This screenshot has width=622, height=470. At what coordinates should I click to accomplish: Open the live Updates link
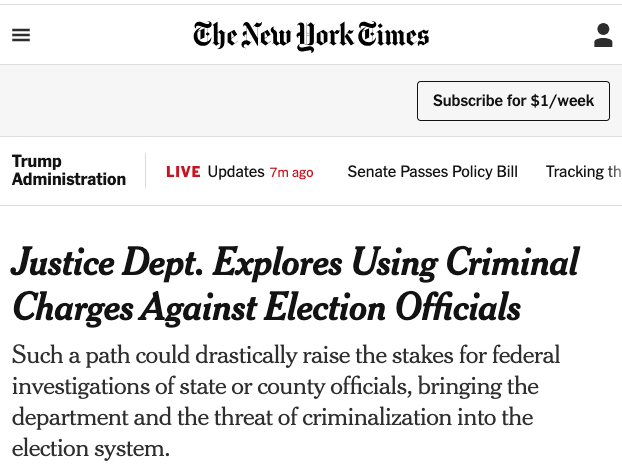coord(236,172)
